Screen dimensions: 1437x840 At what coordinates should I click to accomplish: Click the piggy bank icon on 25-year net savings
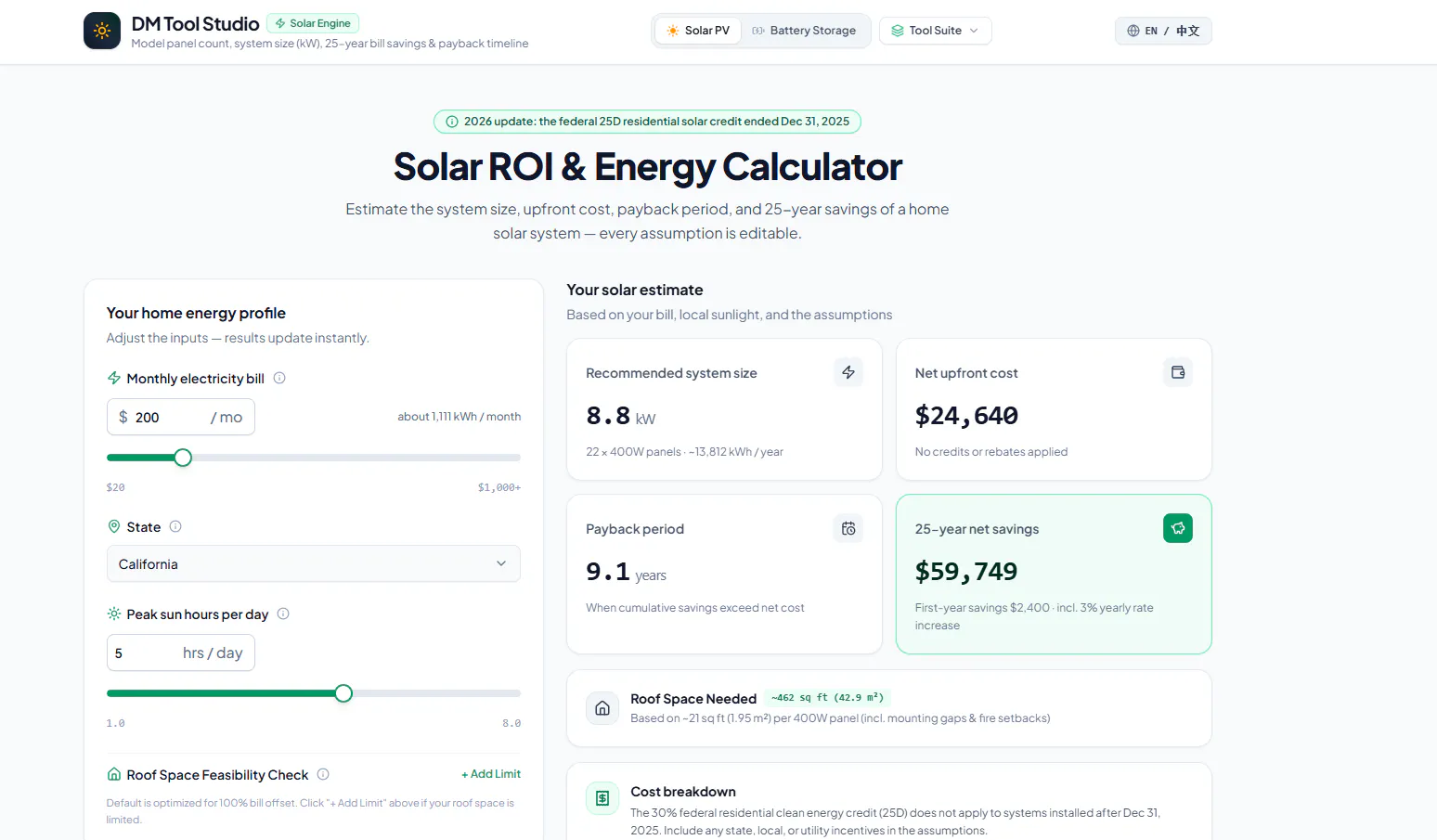(x=1178, y=528)
